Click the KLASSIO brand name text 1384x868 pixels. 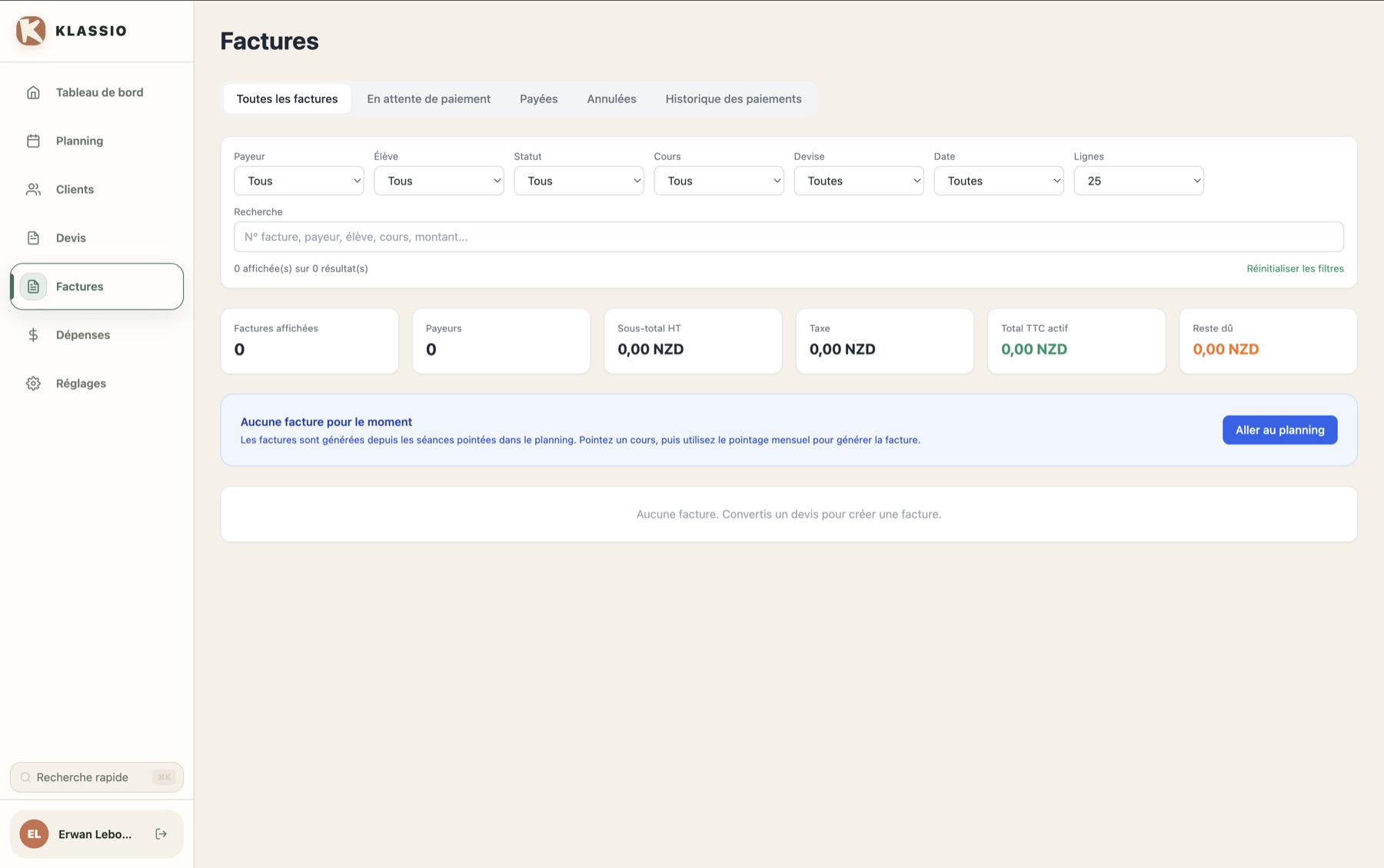(x=91, y=31)
